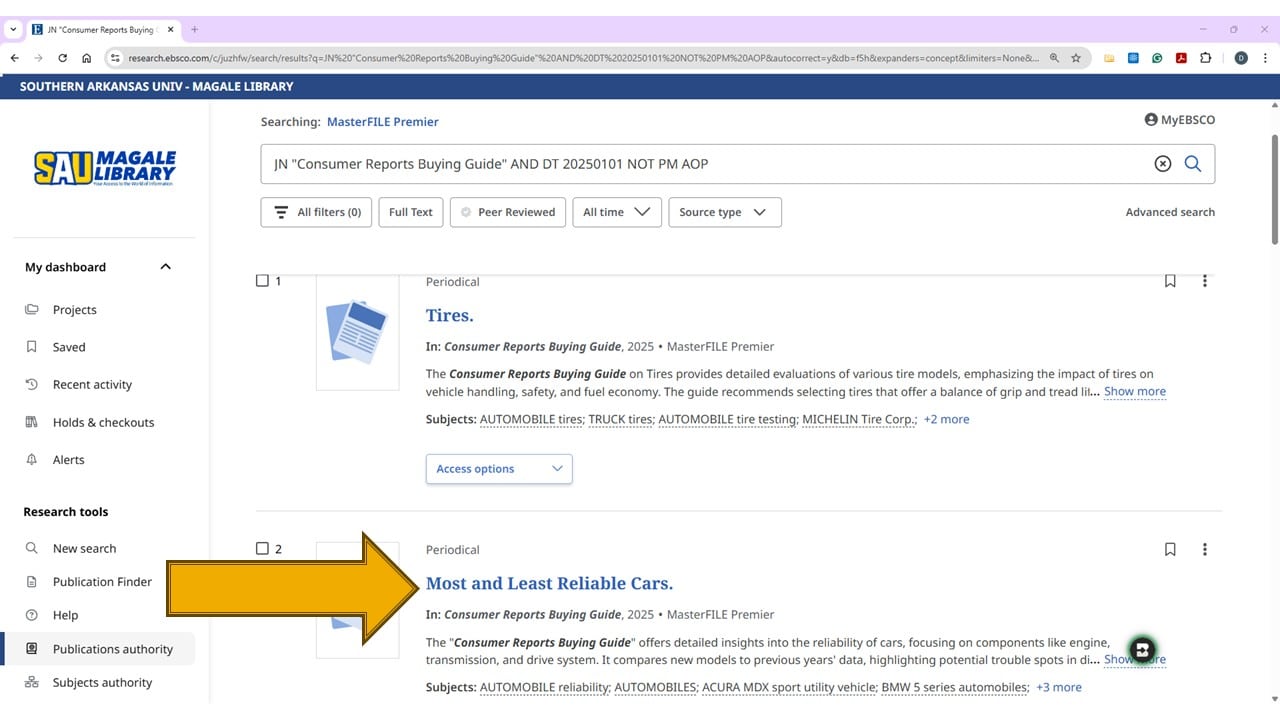Click subject AUTOMOBILE tires

531,419
